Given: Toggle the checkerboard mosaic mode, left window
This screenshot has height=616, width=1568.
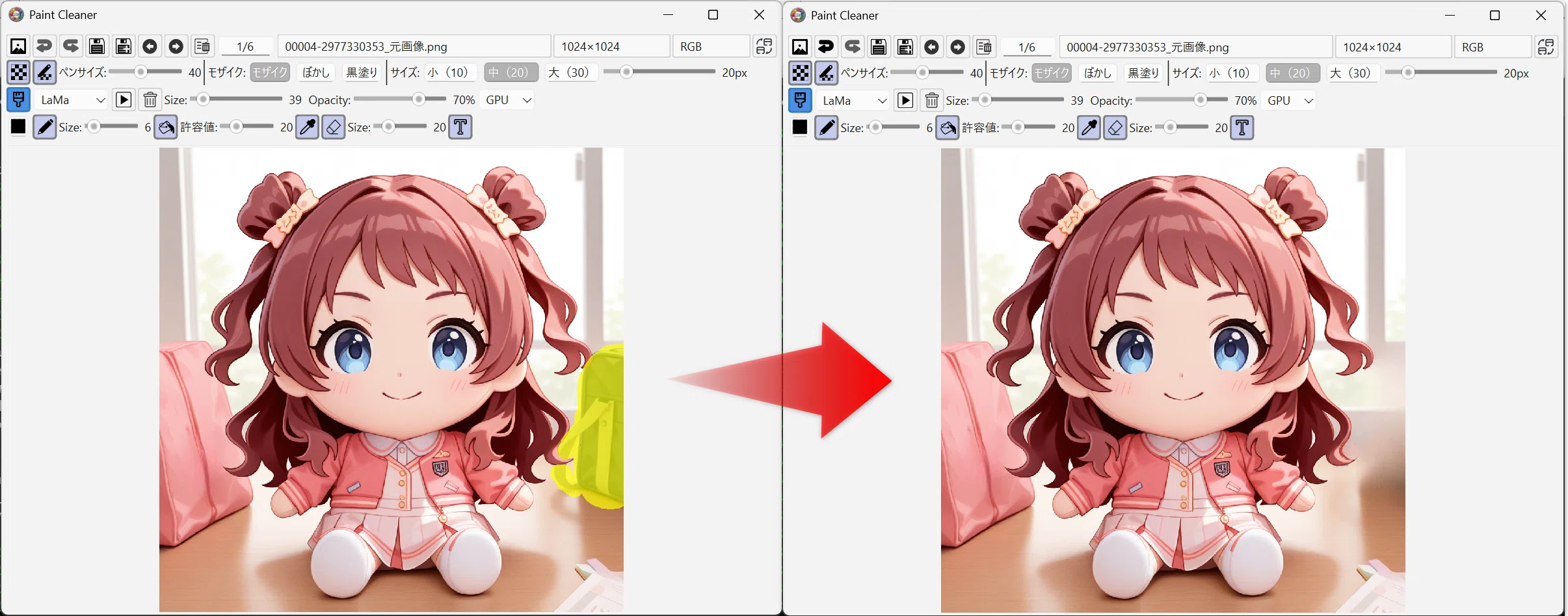Looking at the screenshot, I should [x=18, y=72].
